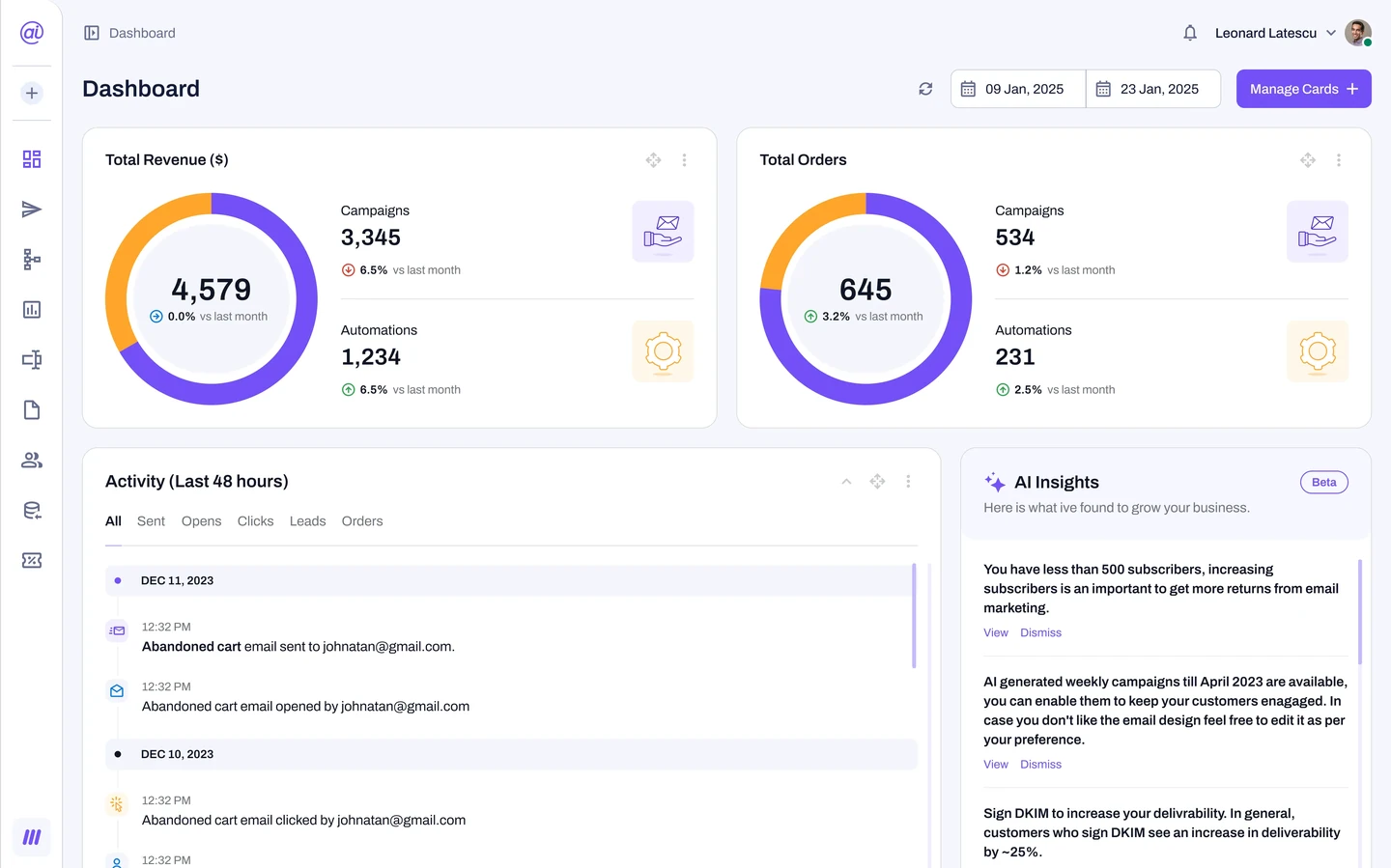The image size is (1391, 868).
Task: Open the automation workflow sidebar icon
Action: point(32,260)
